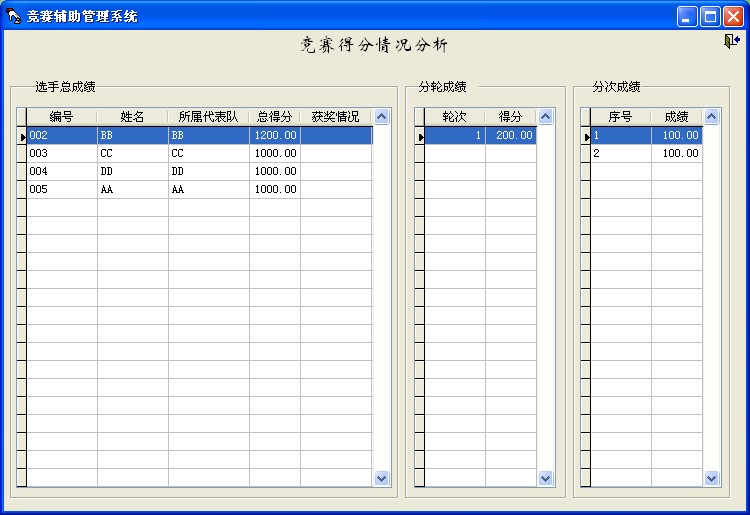Click row selector for row 005
This screenshot has height=515, width=750.
pos(22,189)
